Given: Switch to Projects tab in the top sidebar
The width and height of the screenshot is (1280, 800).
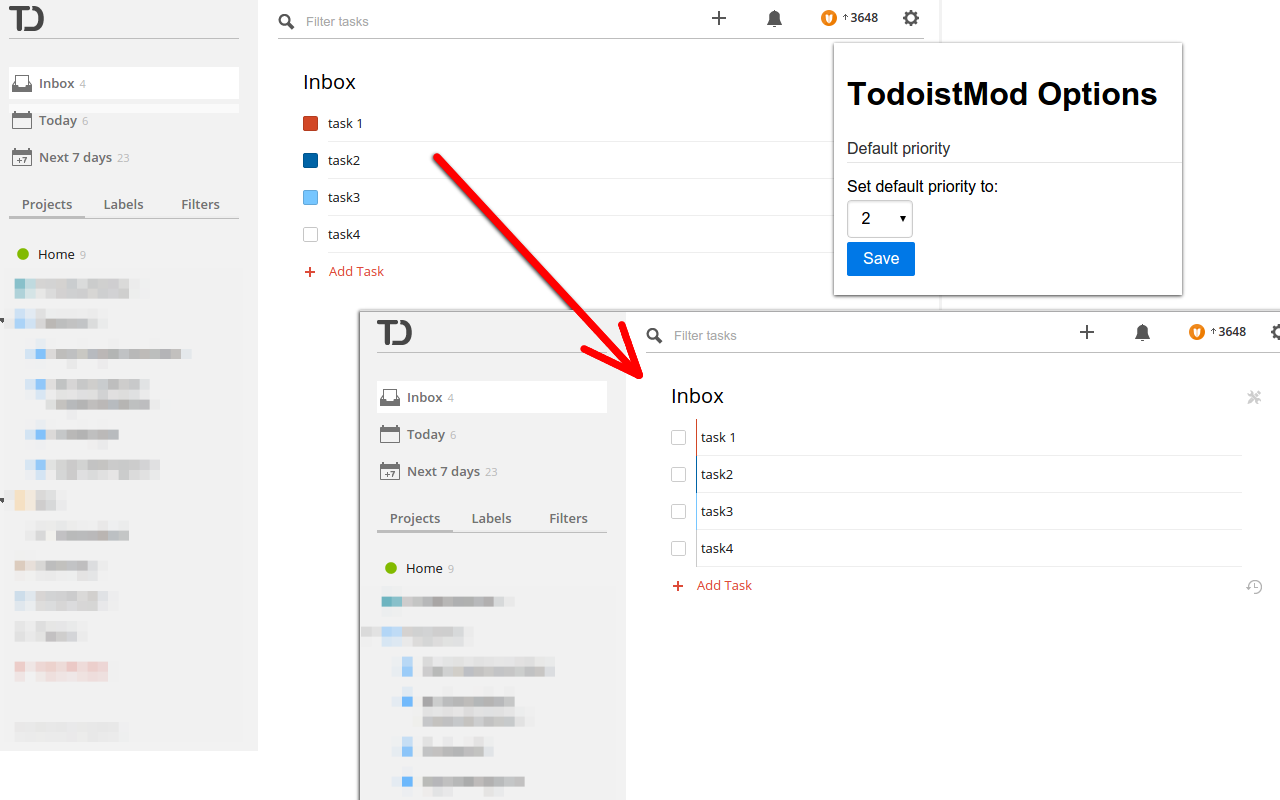Looking at the screenshot, I should pyautogui.click(x=47, y=204).
